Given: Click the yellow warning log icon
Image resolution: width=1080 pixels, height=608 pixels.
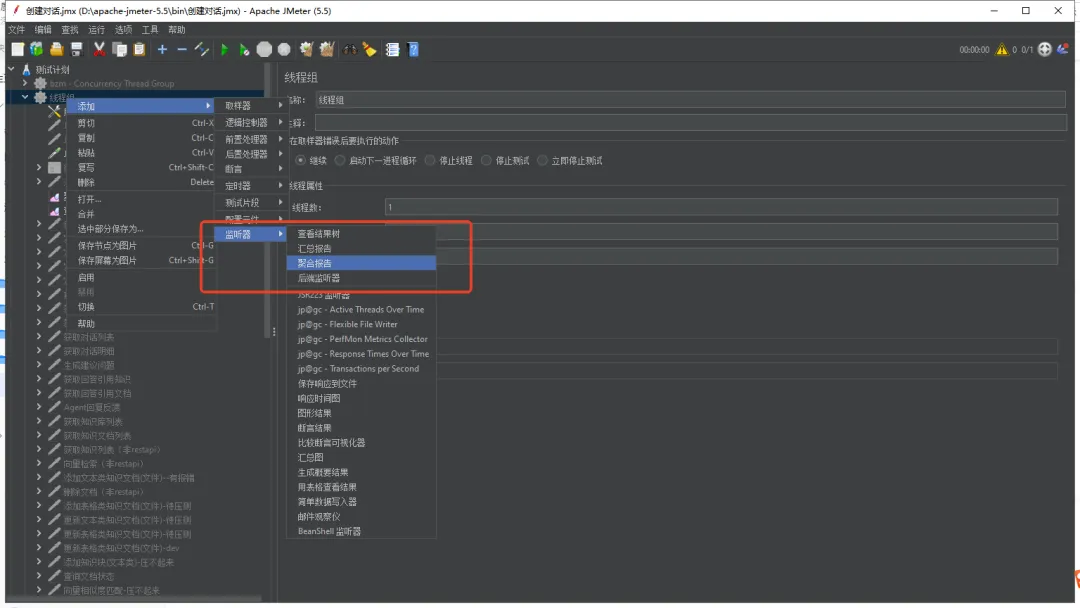Looking at the screenshot, I should click(1001, 49).
